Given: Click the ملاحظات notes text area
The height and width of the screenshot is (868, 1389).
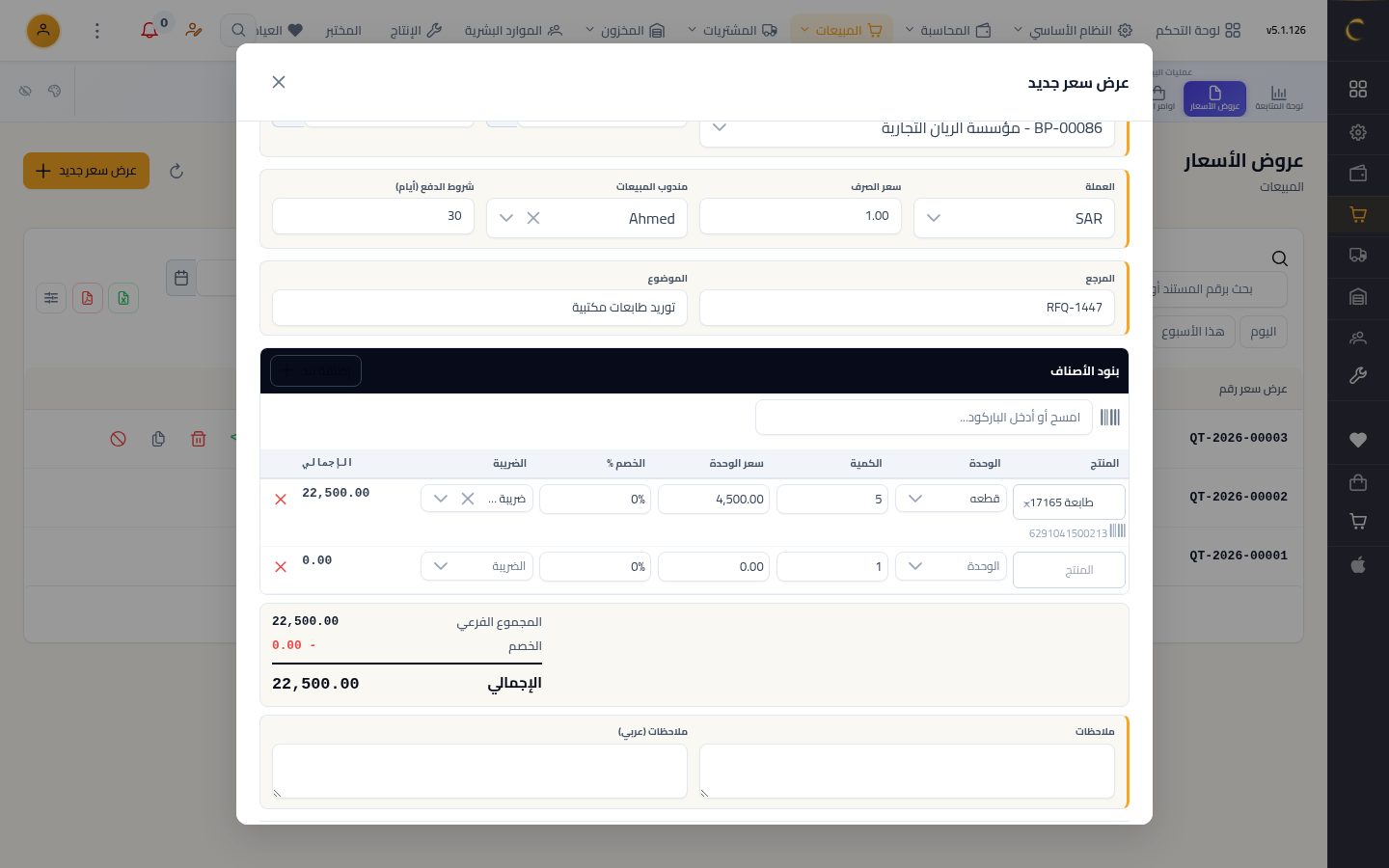Looking at the screenshot, I should [908, 771].
